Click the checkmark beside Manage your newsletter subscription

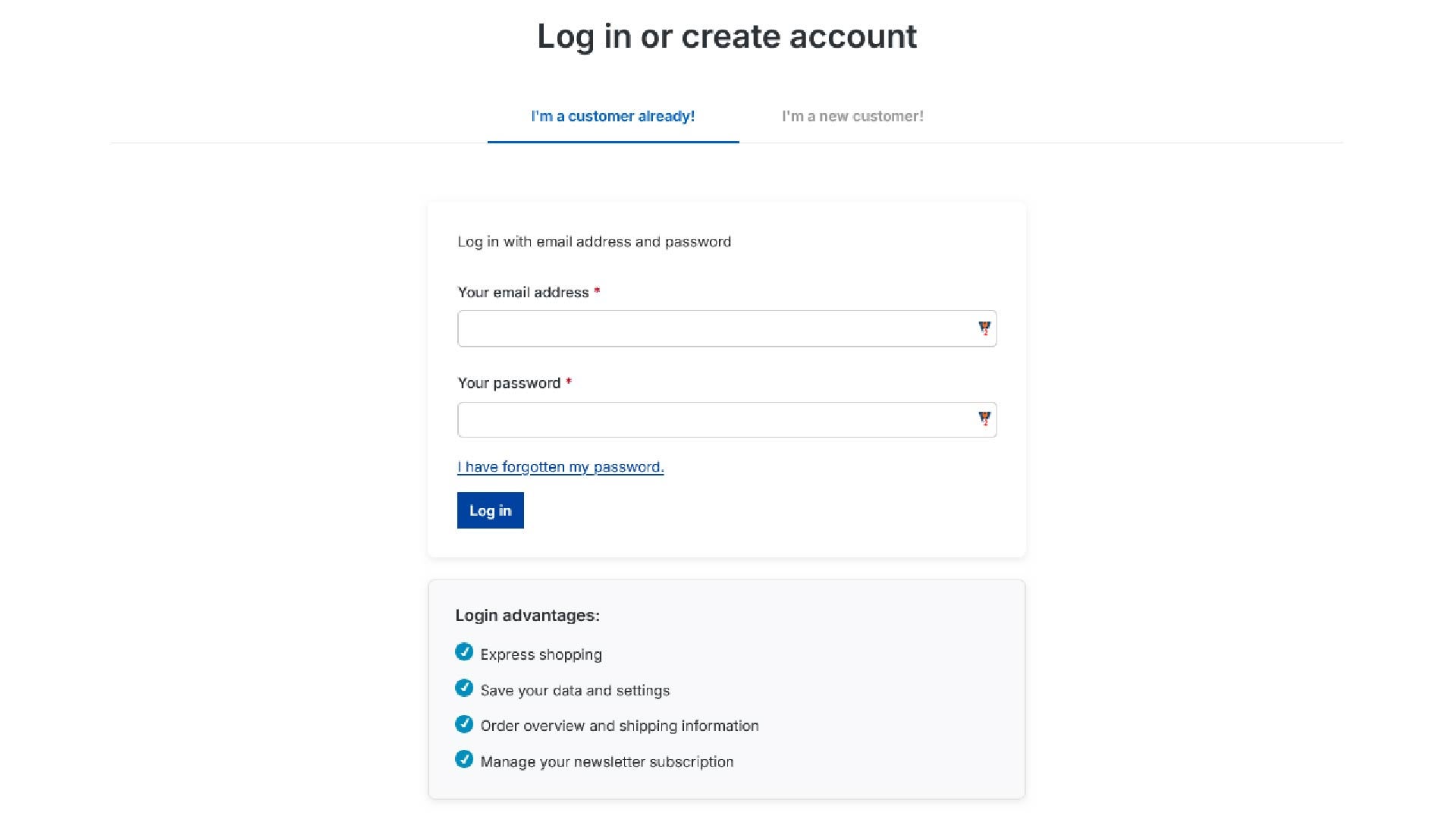click(464, 759)
